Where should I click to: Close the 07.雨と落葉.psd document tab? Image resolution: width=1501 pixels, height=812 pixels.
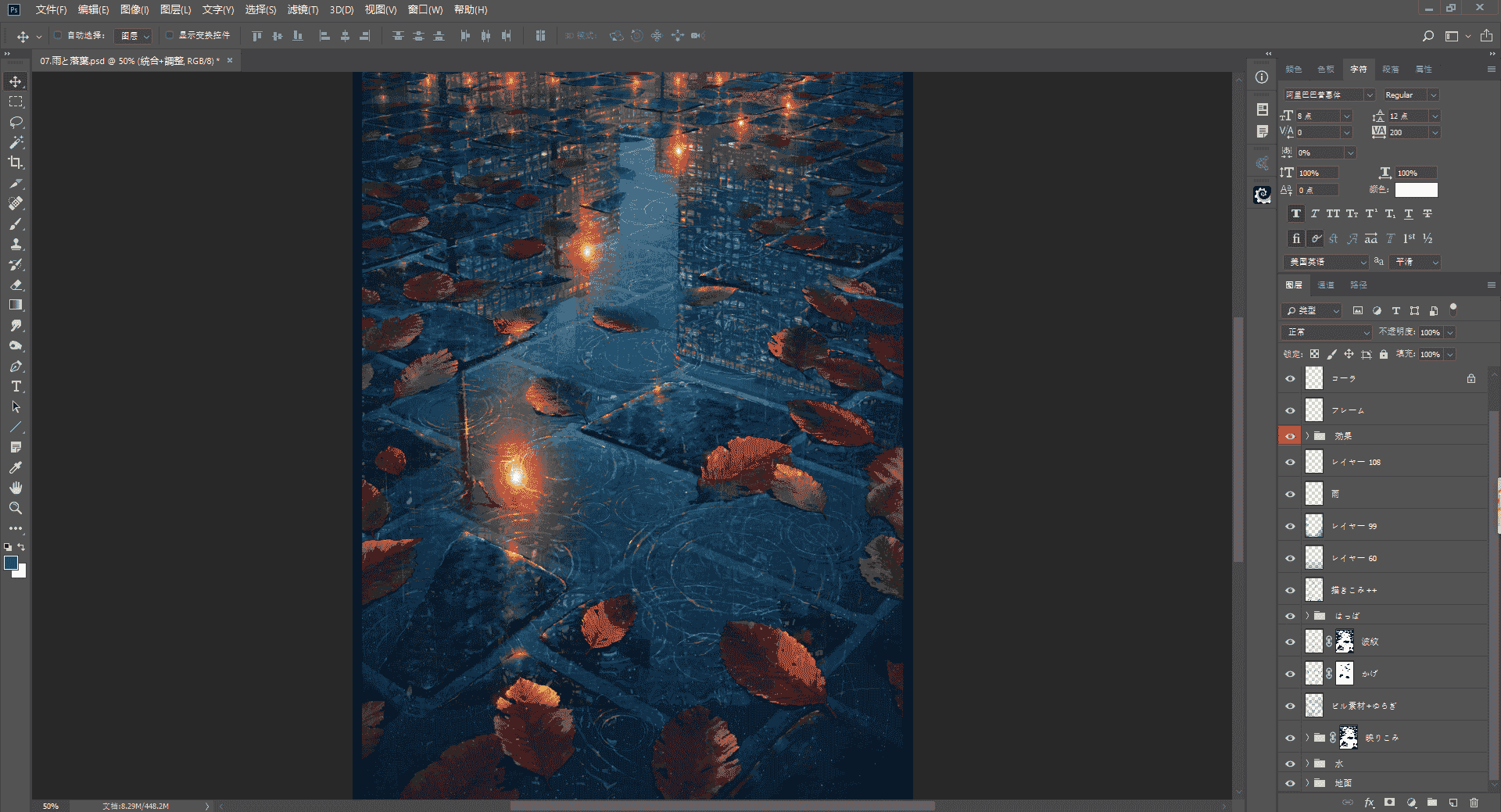230,60
